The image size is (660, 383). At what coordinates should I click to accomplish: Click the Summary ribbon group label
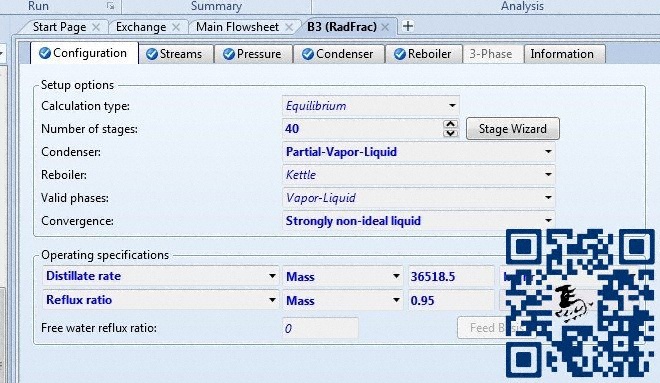tap(216, 6)
